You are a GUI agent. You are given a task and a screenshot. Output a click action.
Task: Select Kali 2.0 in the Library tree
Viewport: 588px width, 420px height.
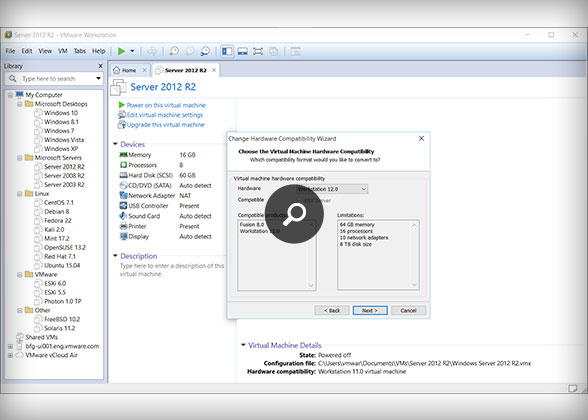54,230
